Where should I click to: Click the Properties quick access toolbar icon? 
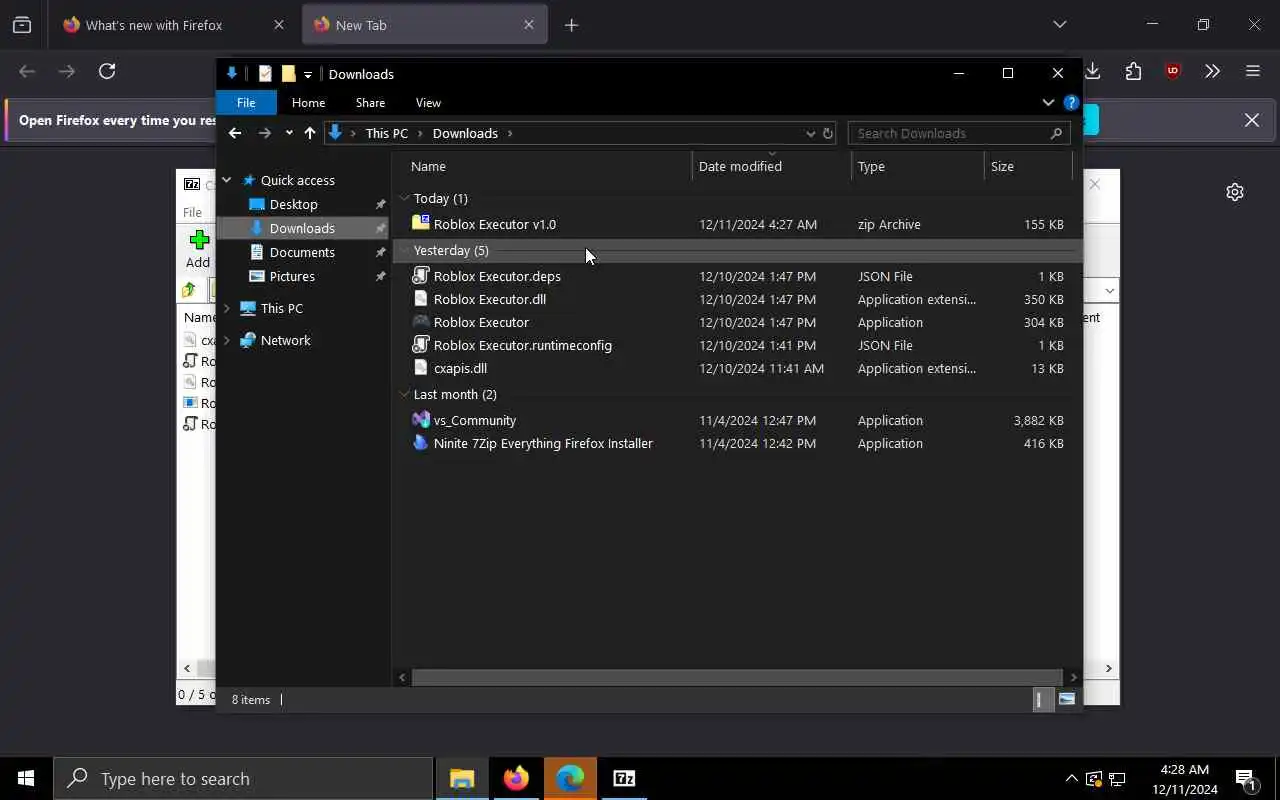point(265,74)
